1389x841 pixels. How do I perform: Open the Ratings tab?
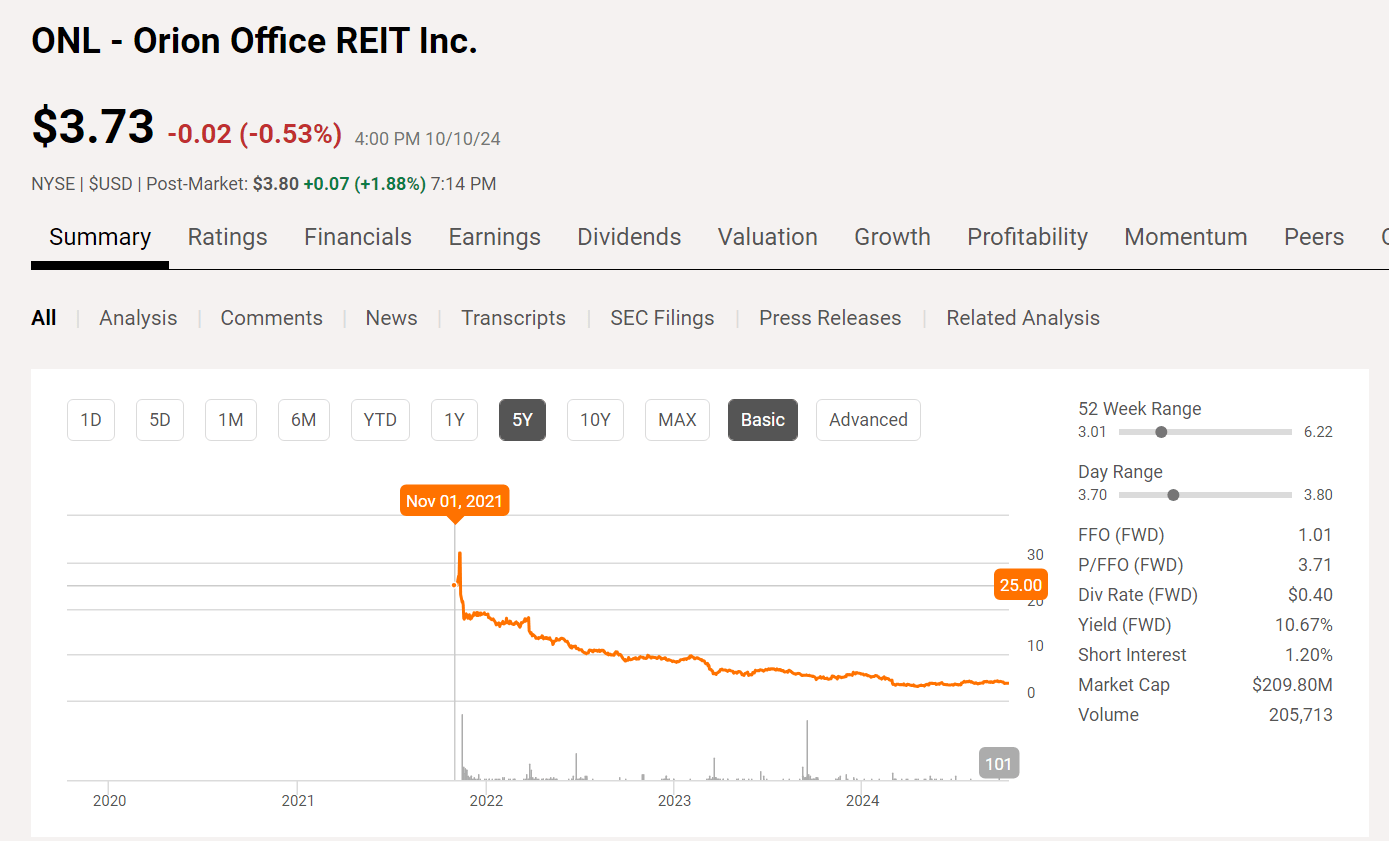[227, 237]
